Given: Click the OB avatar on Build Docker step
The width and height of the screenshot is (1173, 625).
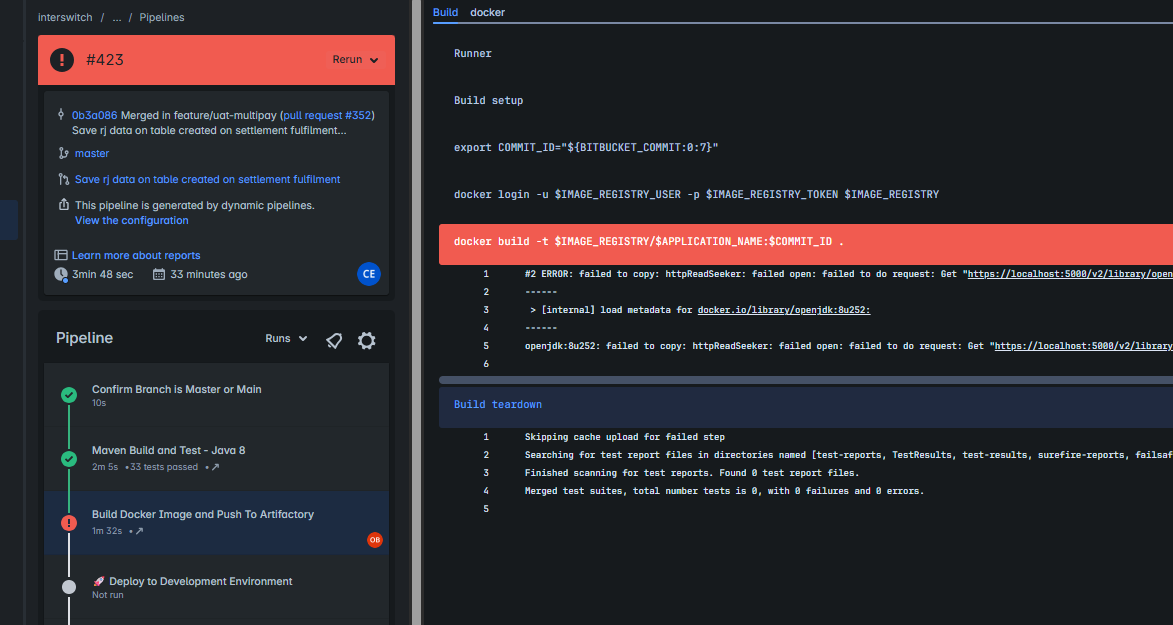Looking at the screenshot, I should click(375, 540).
